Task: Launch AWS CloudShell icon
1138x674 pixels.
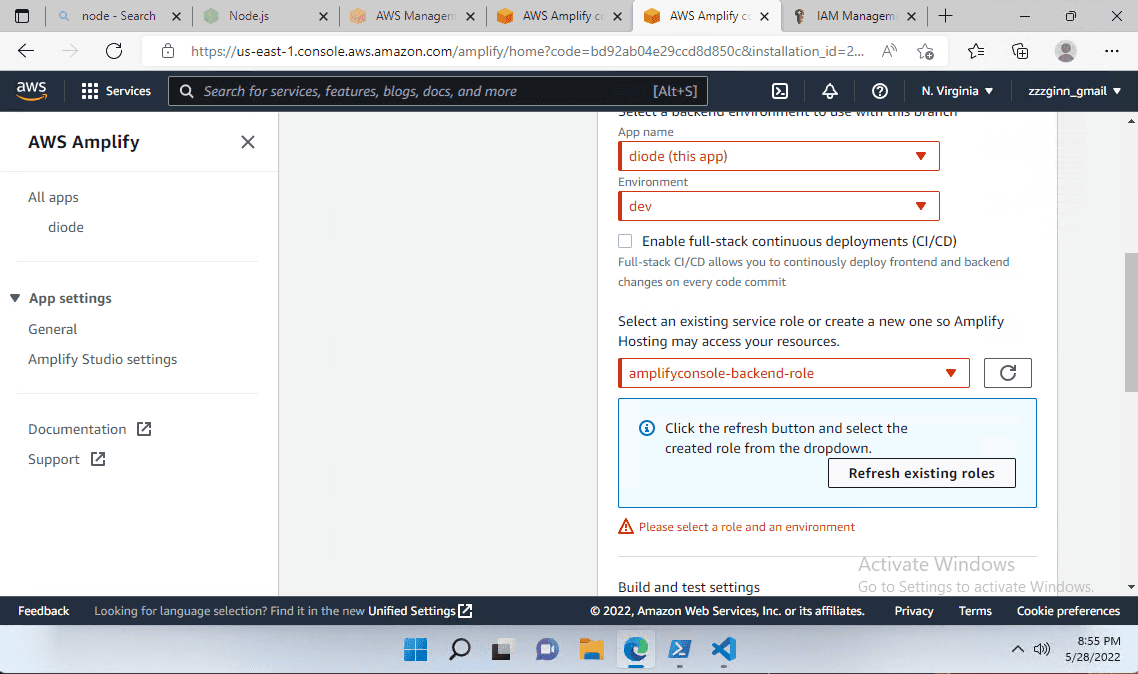Action: [779, 91]
